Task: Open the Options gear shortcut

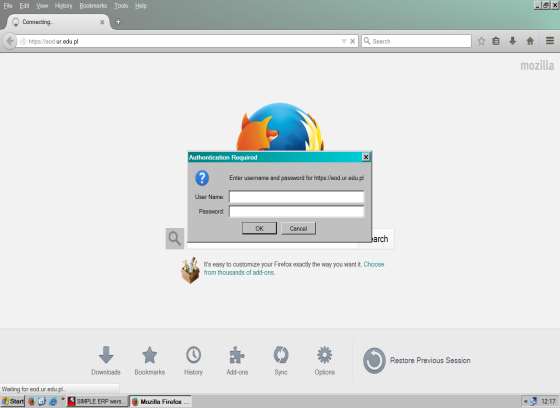Action: pyautogui.click(x=324, y=360)
